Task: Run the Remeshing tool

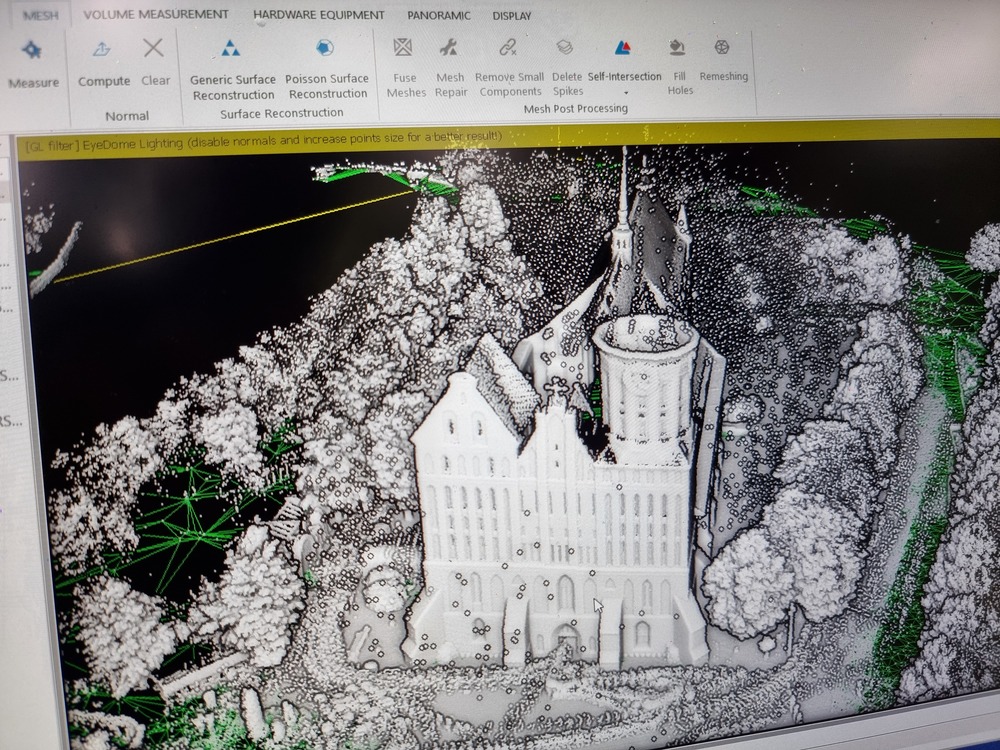Action: (722, 48)
